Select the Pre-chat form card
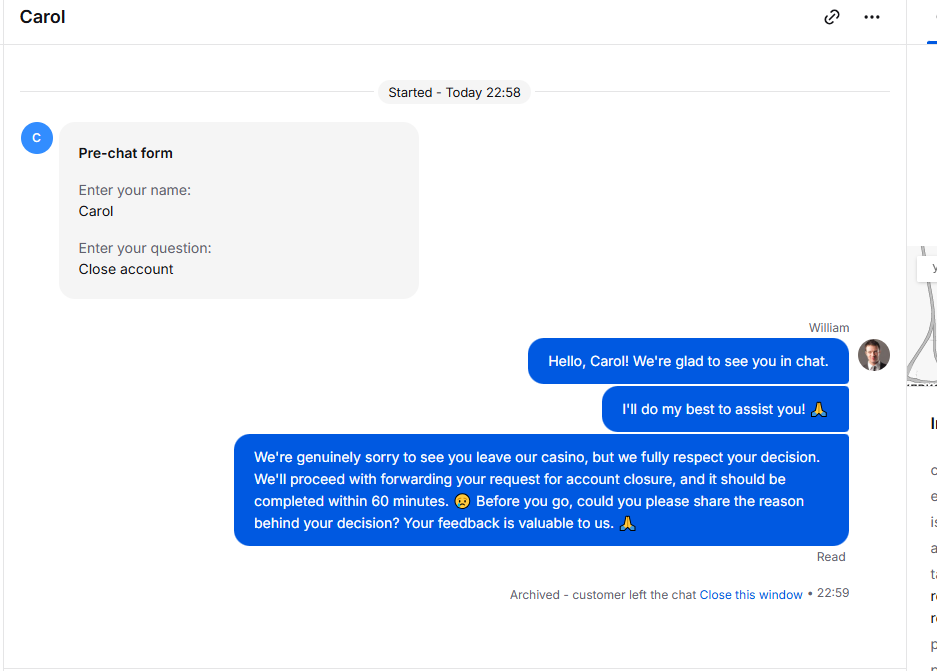Screen dimensions: 937x671 tap(239, 210)
